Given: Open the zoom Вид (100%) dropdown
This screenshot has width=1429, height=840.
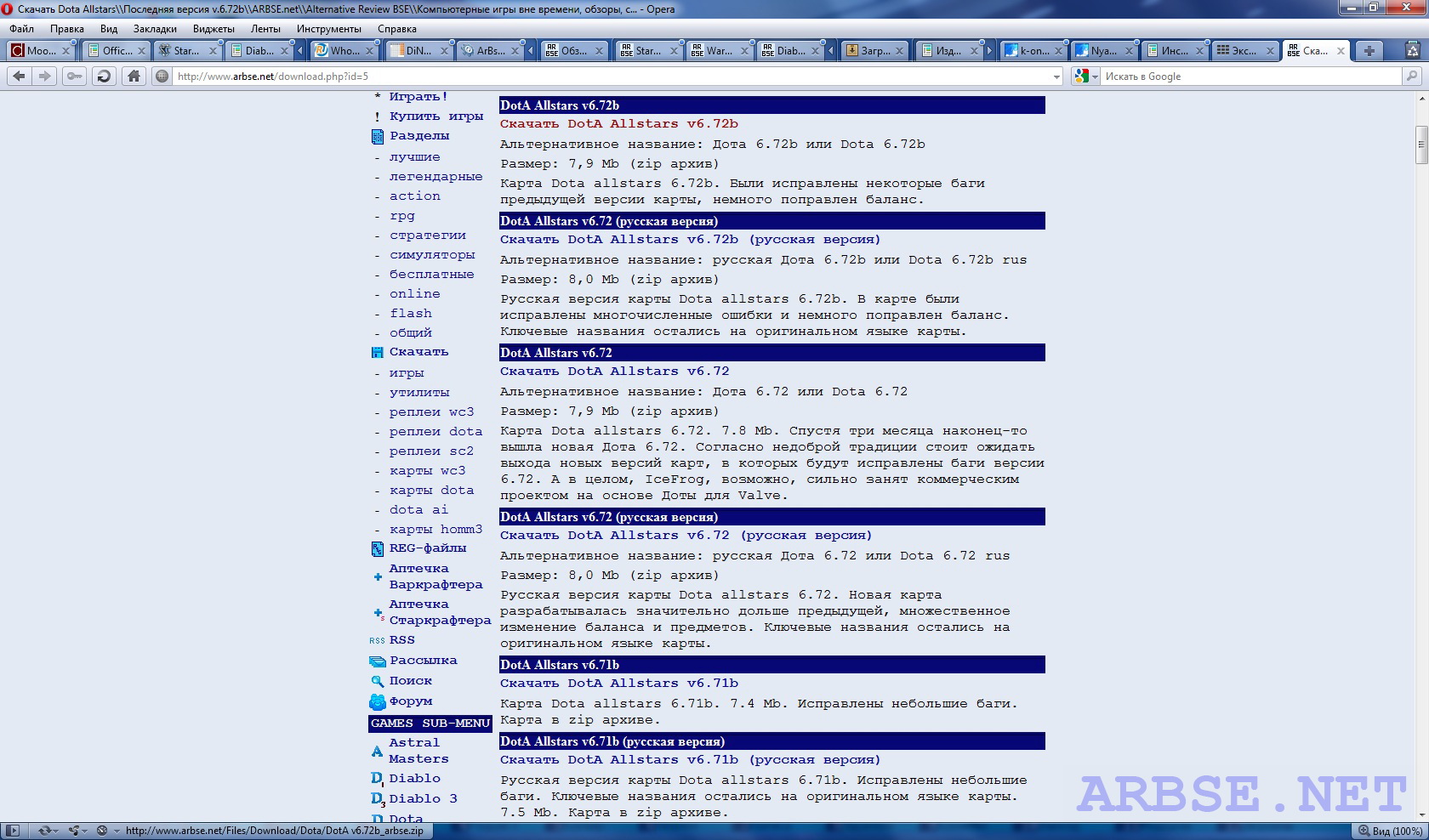Looking at the screenshot, I should 1389,831.
